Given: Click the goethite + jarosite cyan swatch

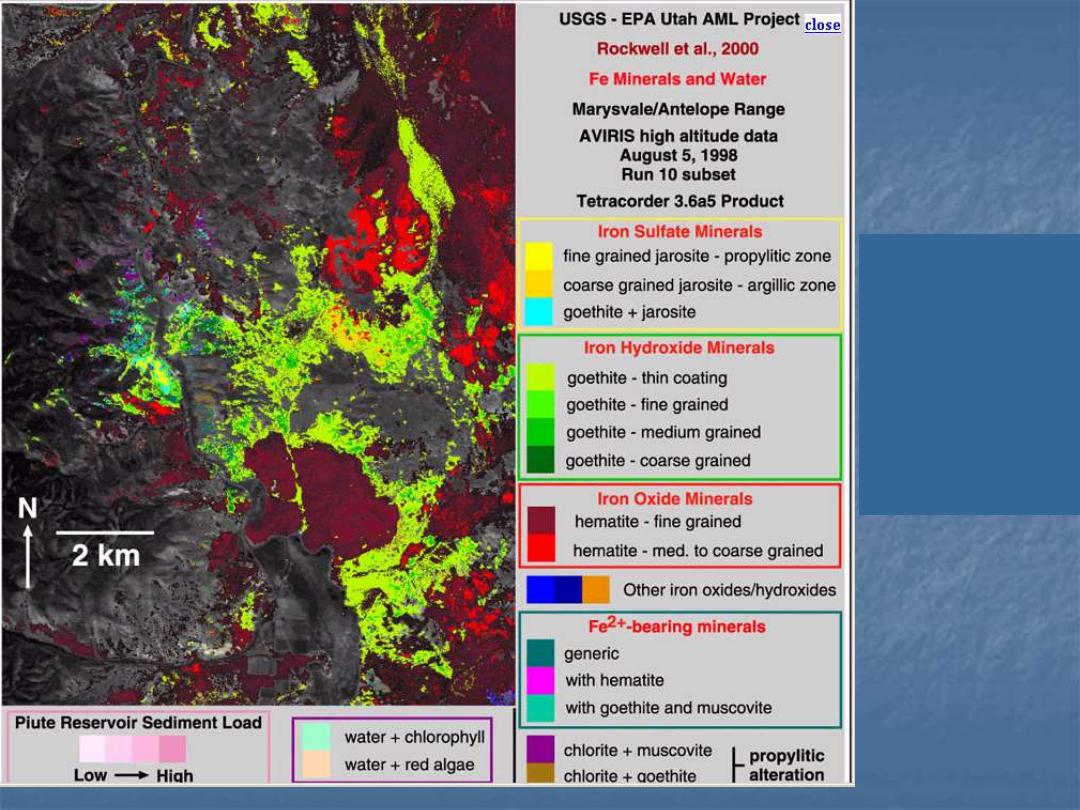Looking at the screenshot, I should [539, 311].
